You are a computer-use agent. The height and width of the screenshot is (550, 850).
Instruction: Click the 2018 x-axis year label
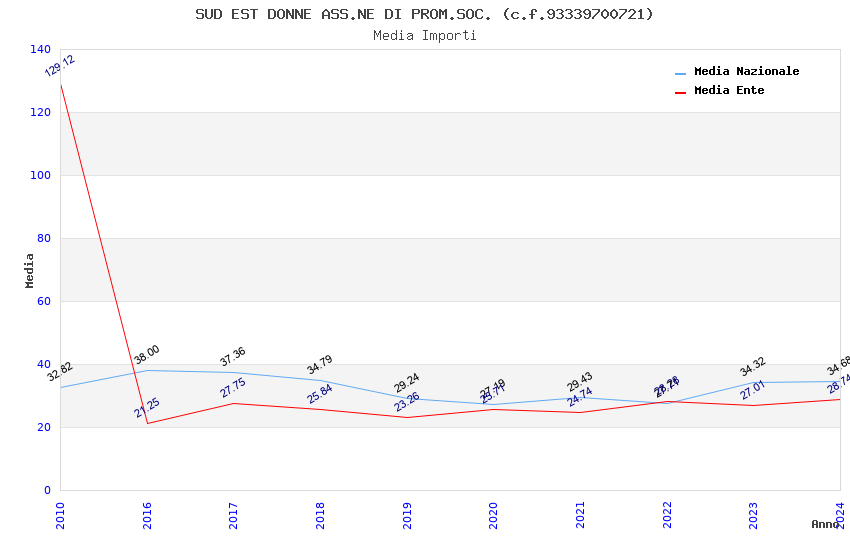click(x=320, y=515)
